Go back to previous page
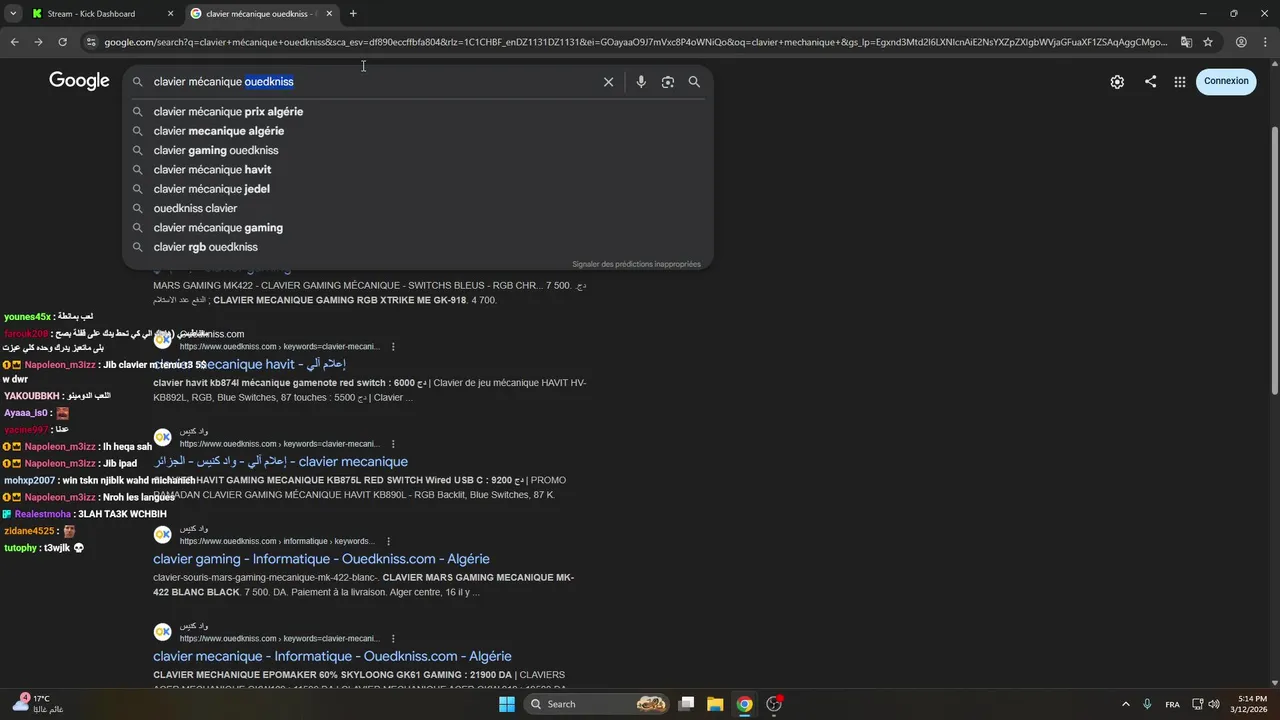This screenshot has width=1280, height=720. point(14,42)
